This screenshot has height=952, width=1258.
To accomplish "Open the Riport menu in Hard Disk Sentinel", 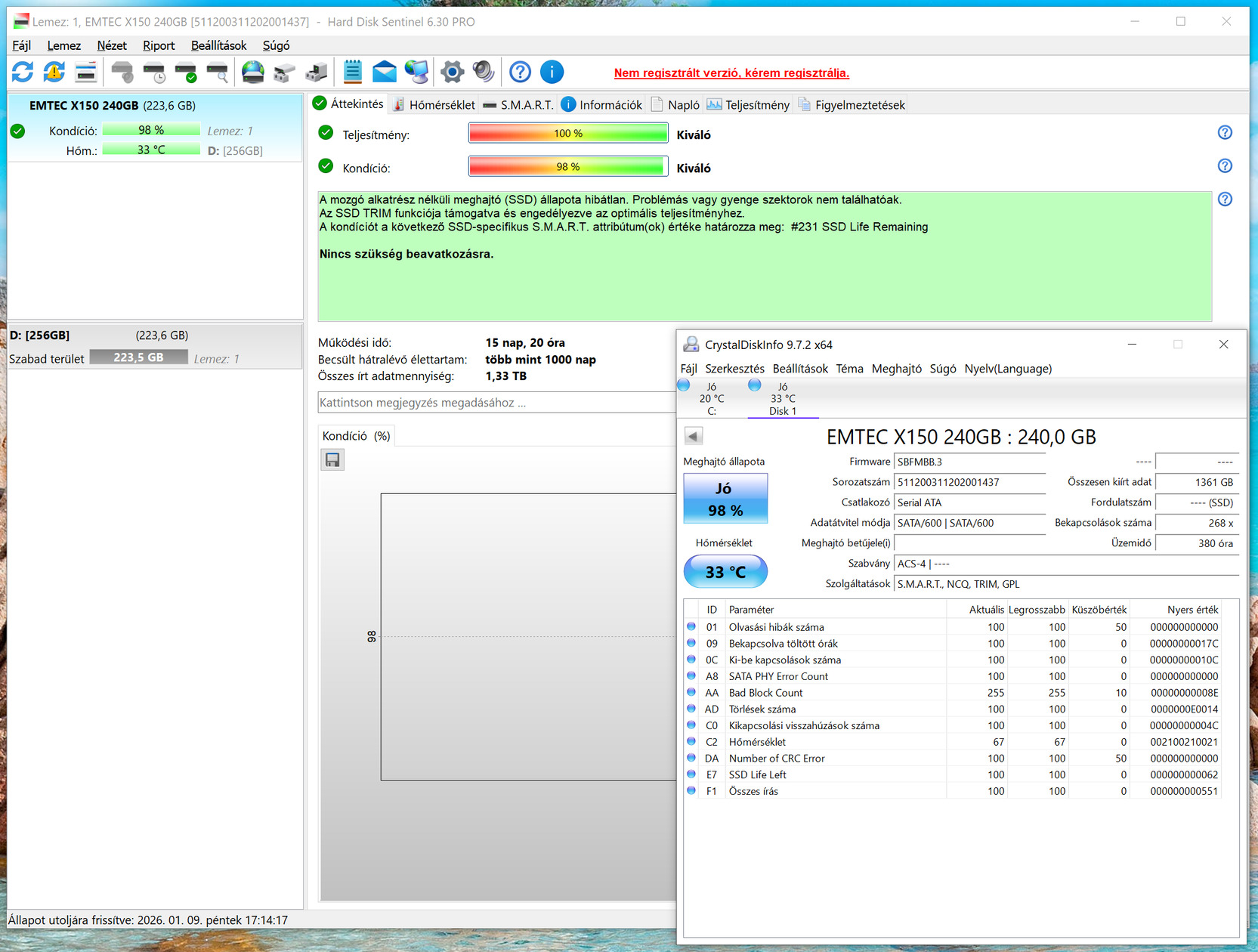I will (159, 45).
